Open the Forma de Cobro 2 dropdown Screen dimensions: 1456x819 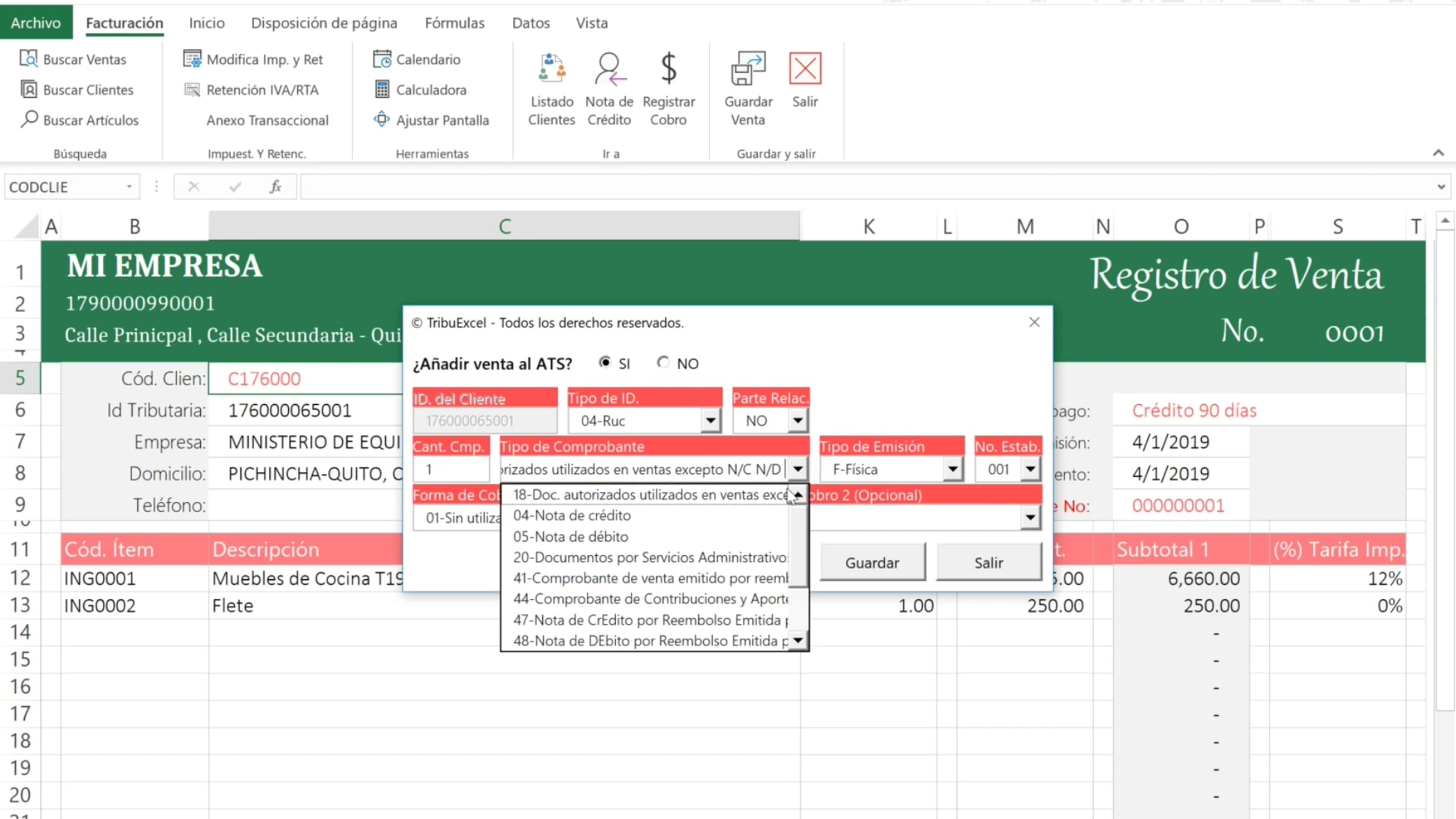point(1031,517)
